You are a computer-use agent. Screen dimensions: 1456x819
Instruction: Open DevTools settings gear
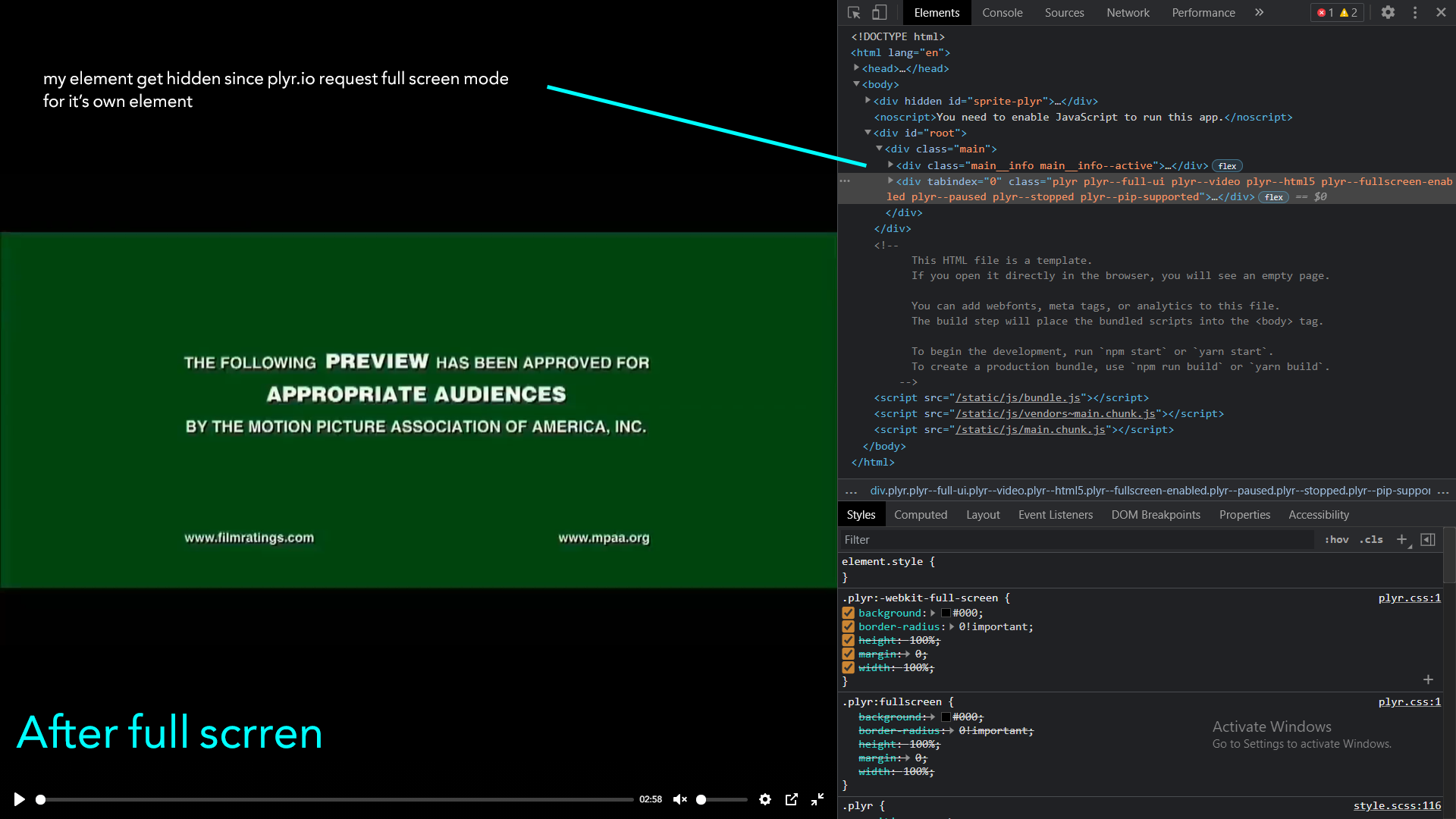click(x=1388, y=13)
